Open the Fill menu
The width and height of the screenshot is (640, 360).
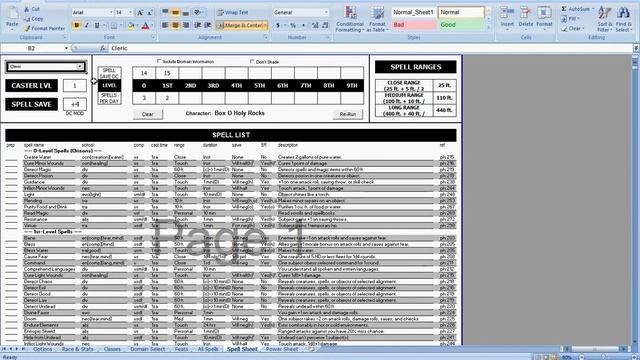pos(570,19)
